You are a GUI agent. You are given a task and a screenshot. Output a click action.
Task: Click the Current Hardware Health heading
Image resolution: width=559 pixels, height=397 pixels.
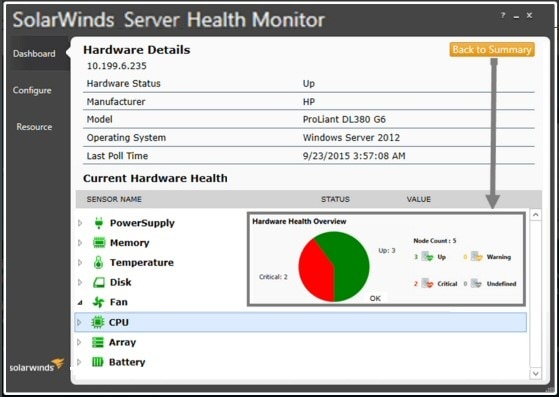[x=155, y=178]
